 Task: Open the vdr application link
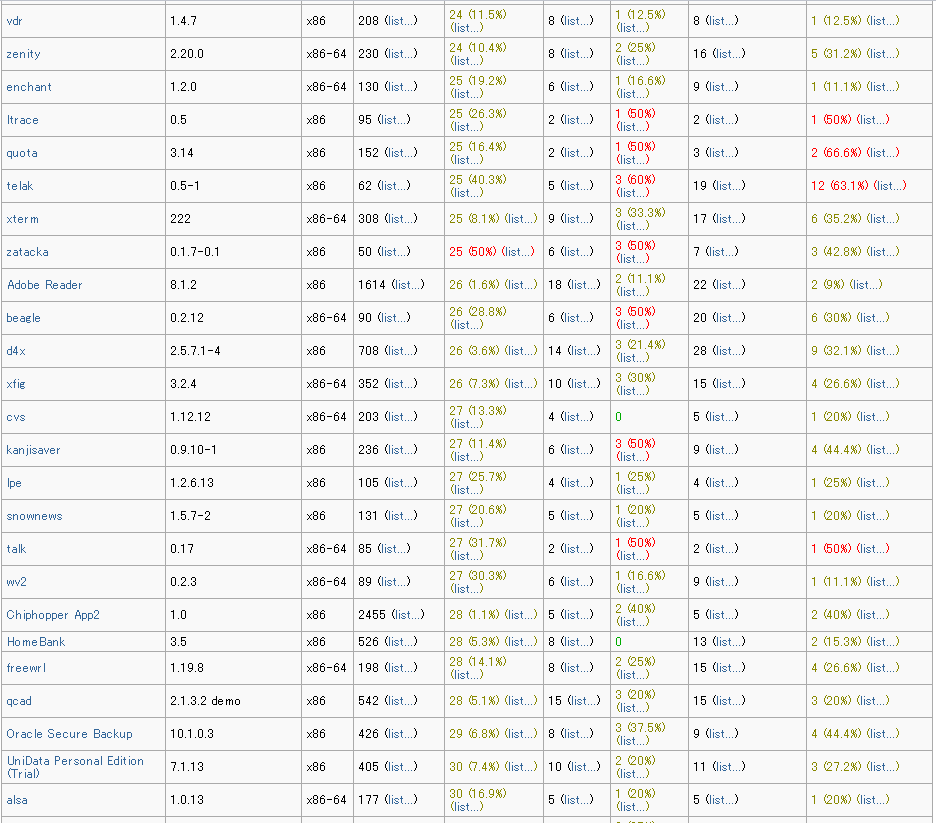(14, 21)
